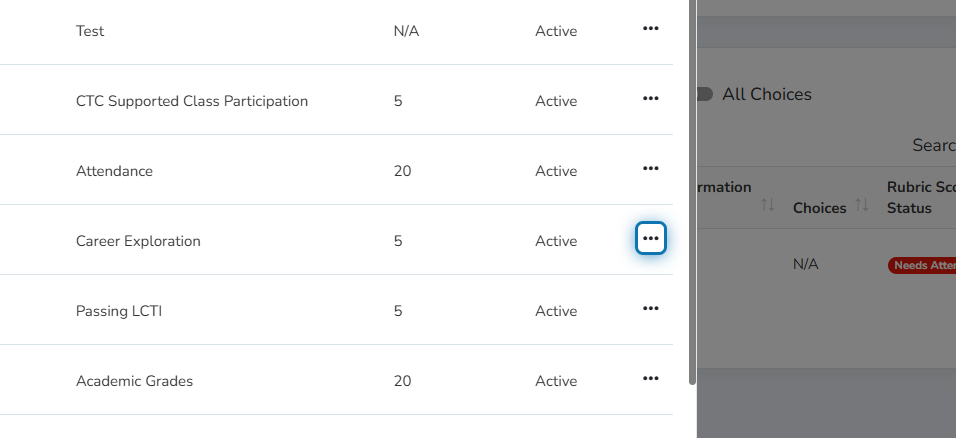Select the Career Exploration rubric name
Screen dimensions: 956x438
[x=138, y=241]
